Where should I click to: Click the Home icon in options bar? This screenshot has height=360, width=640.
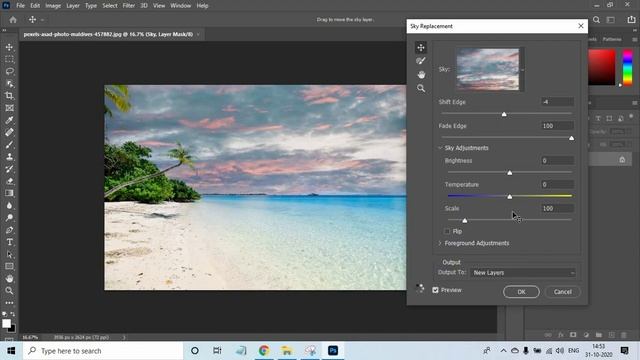pos(13,20)
